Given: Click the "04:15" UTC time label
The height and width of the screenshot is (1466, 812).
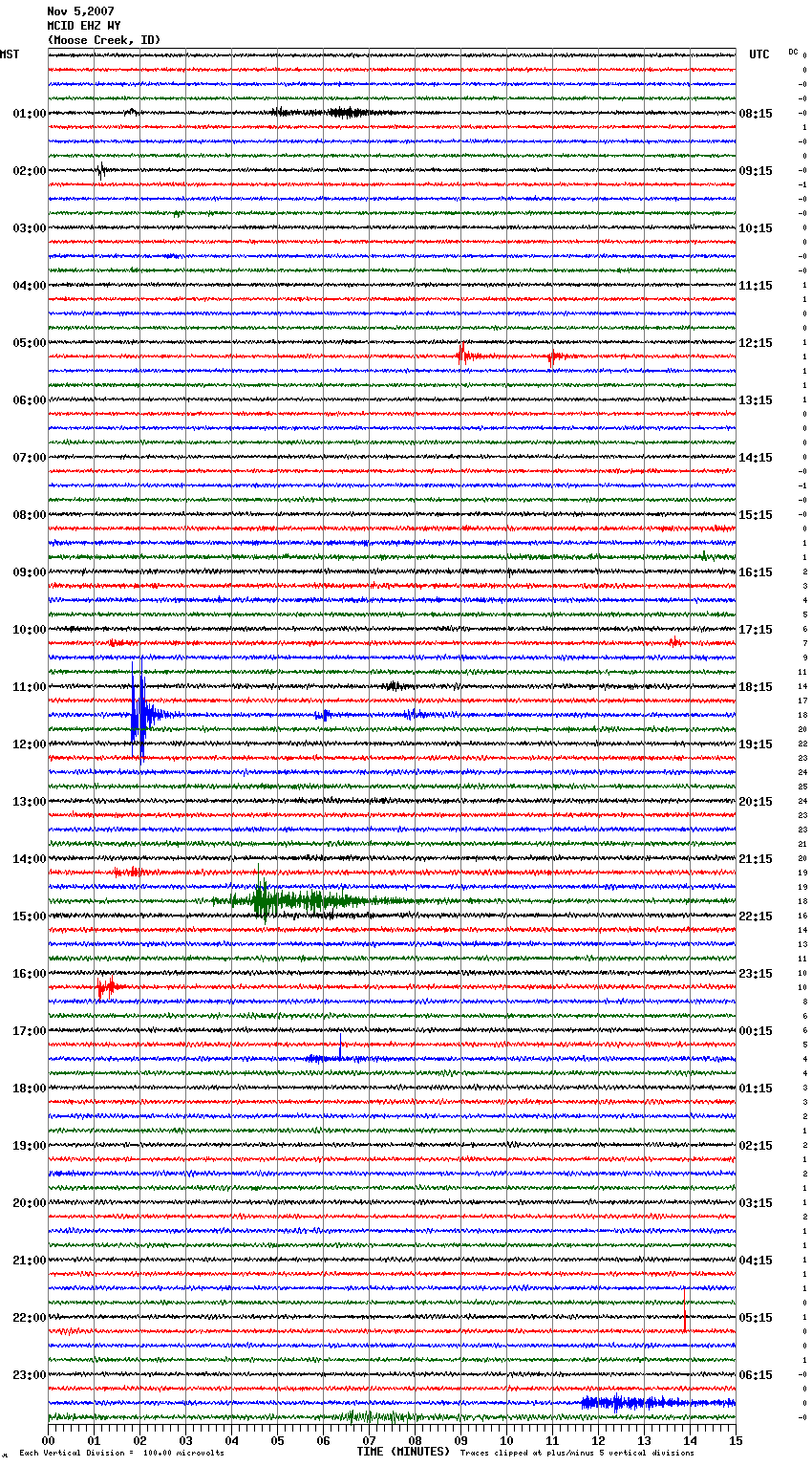Looking at the screenshot, I should (756, 1261).
